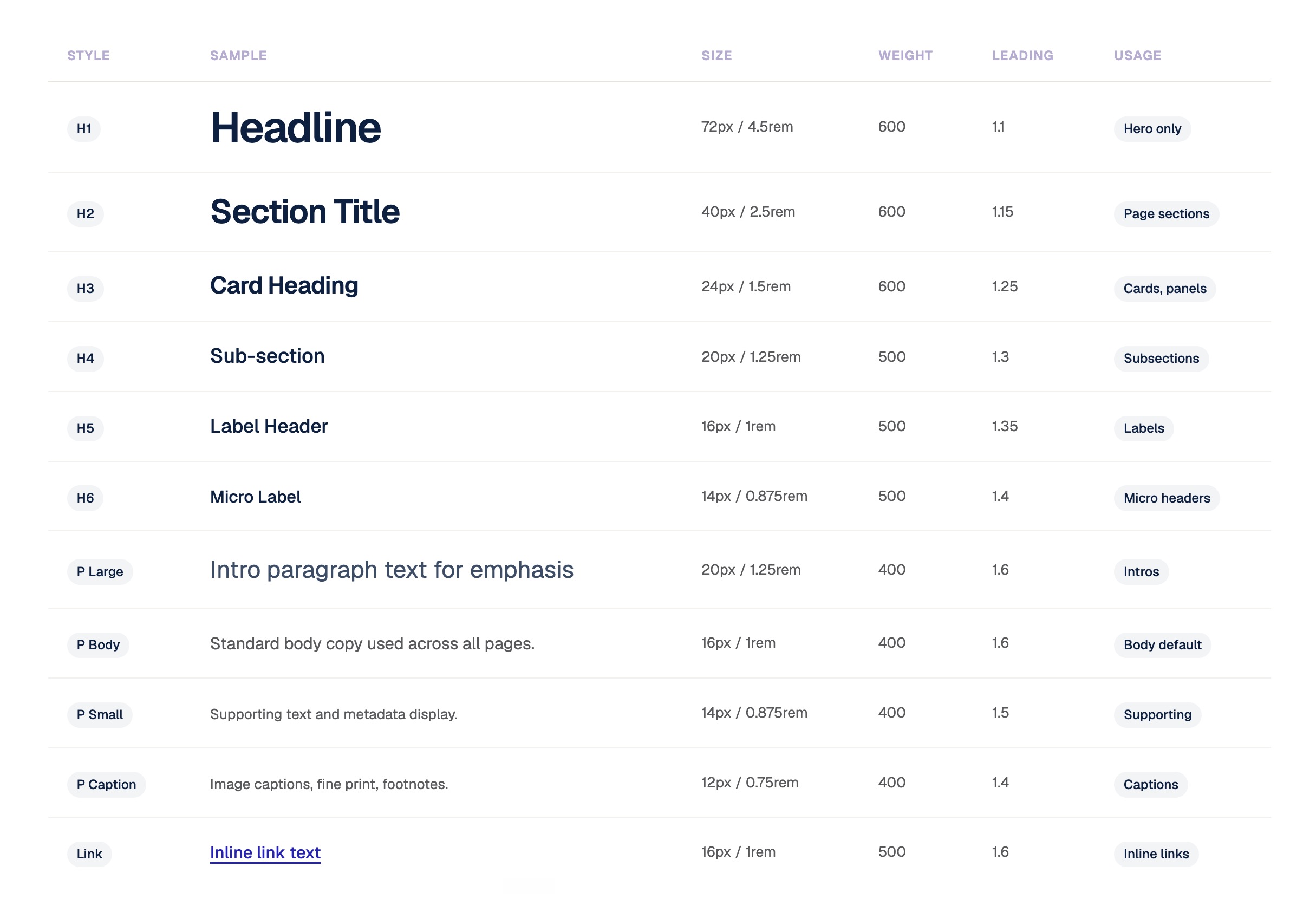Click the Headline sample text
The image size is (1316, 899).
(296, 127)
